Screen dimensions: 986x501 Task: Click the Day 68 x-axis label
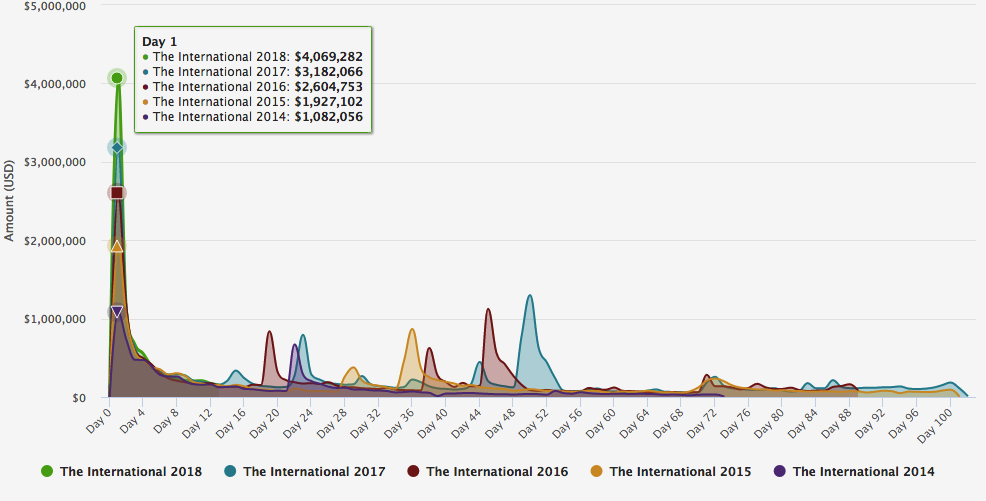pos(667,422)
